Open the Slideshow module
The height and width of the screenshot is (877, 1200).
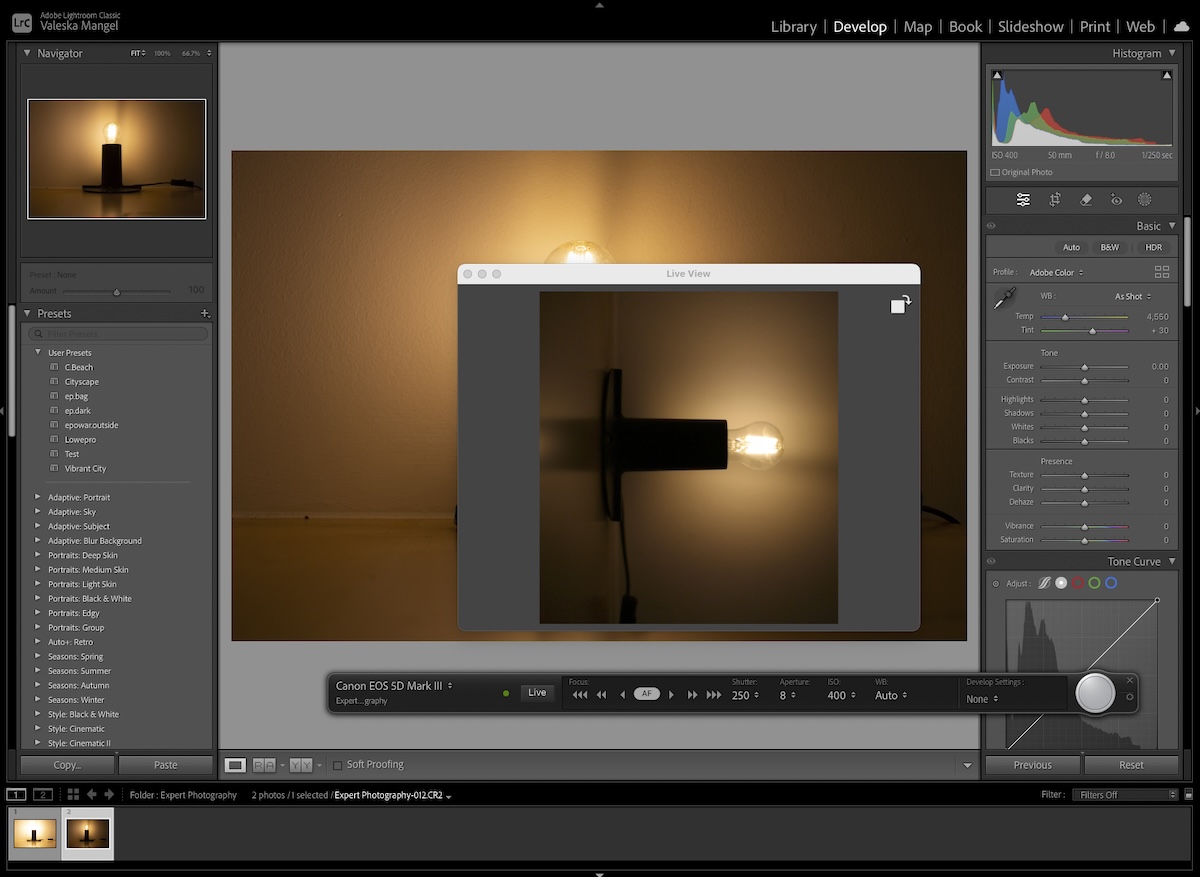pyautogui.click(x=1030, y=26)
